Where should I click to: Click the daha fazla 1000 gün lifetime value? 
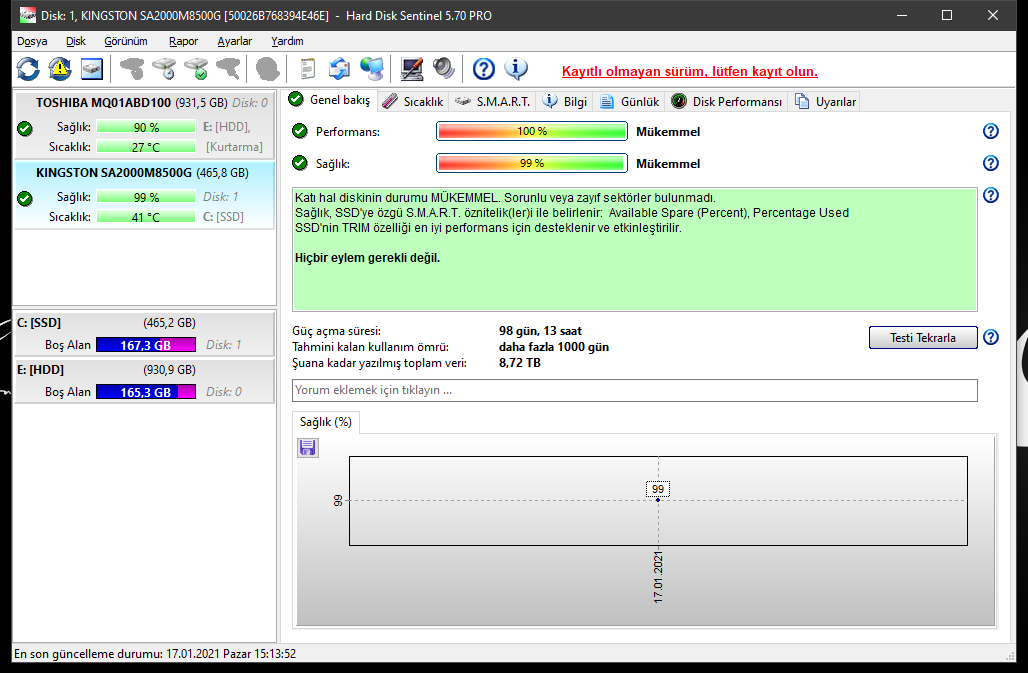pyautogui.click(x=554, y=347)
